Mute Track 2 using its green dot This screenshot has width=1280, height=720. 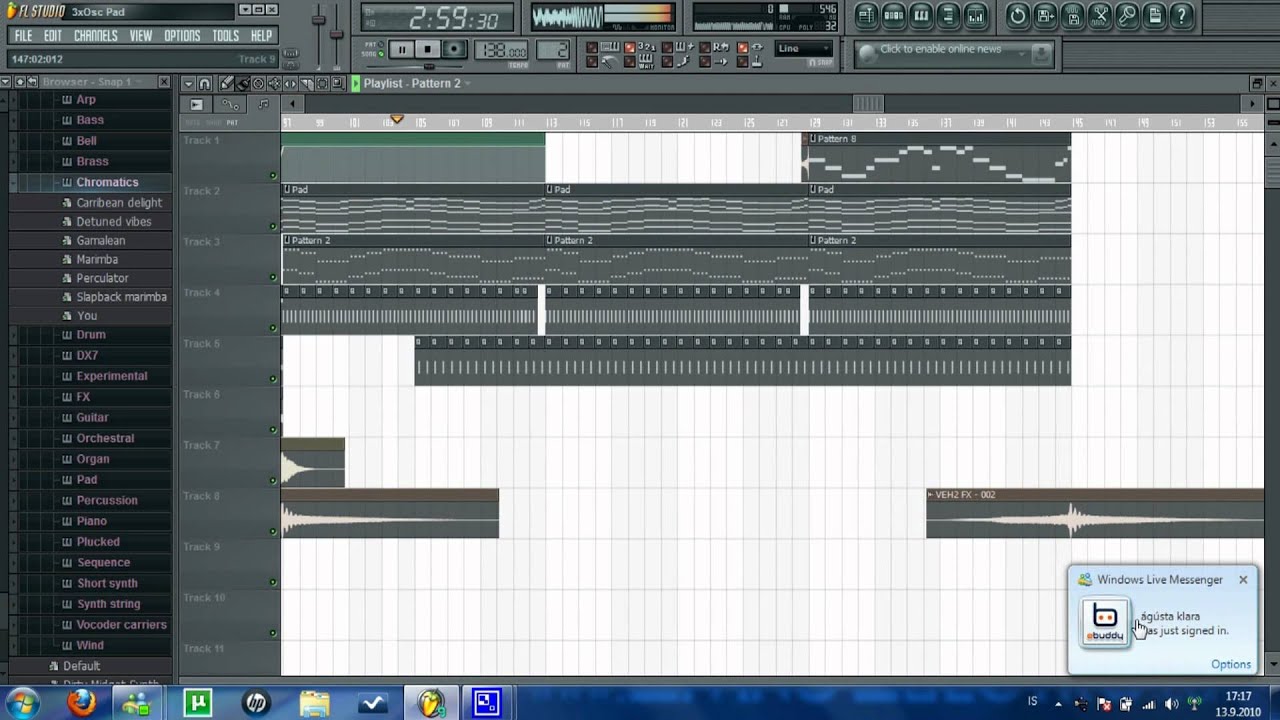pos(273,227)
